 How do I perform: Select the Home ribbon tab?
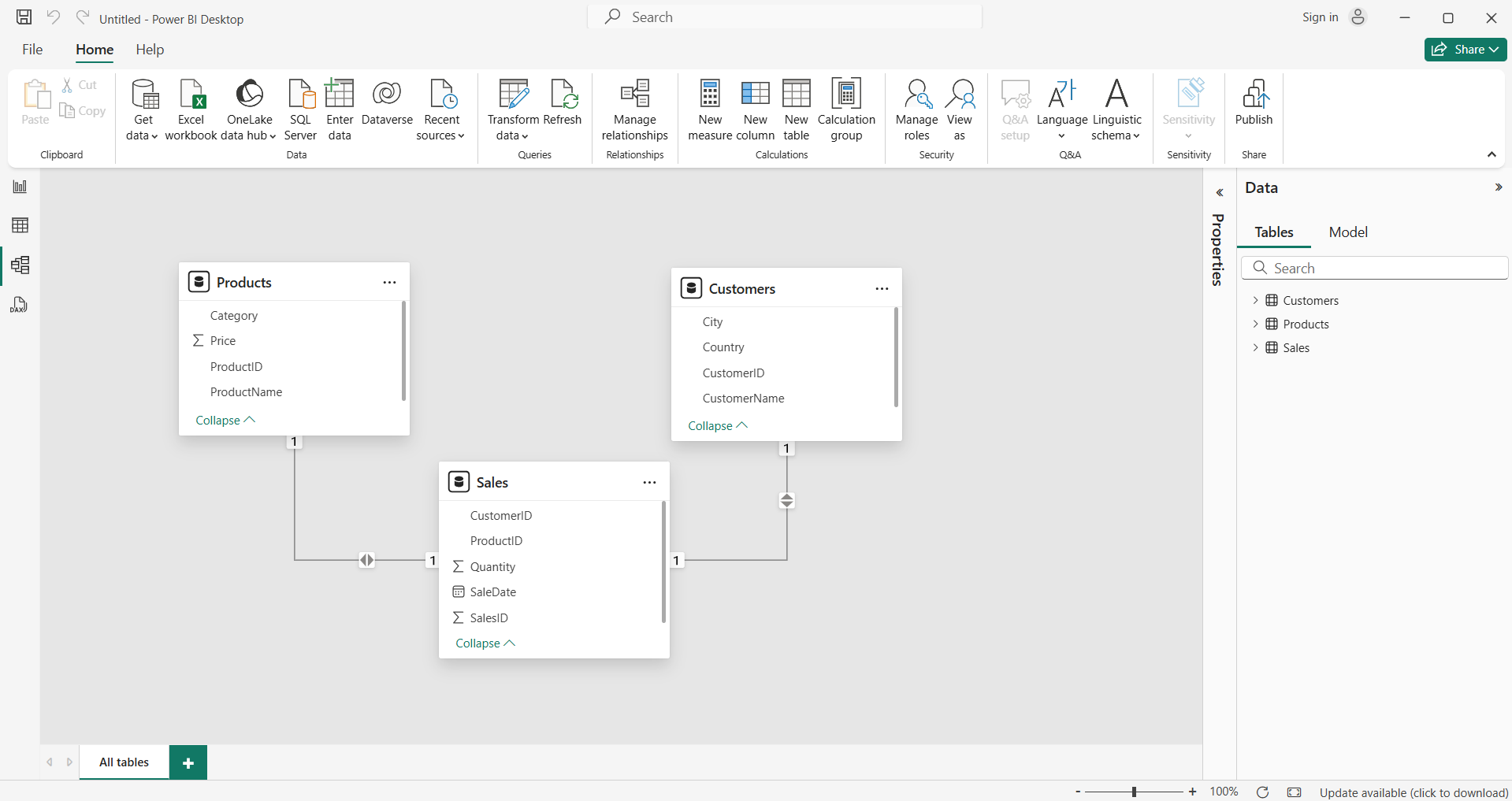pos(95,50)
